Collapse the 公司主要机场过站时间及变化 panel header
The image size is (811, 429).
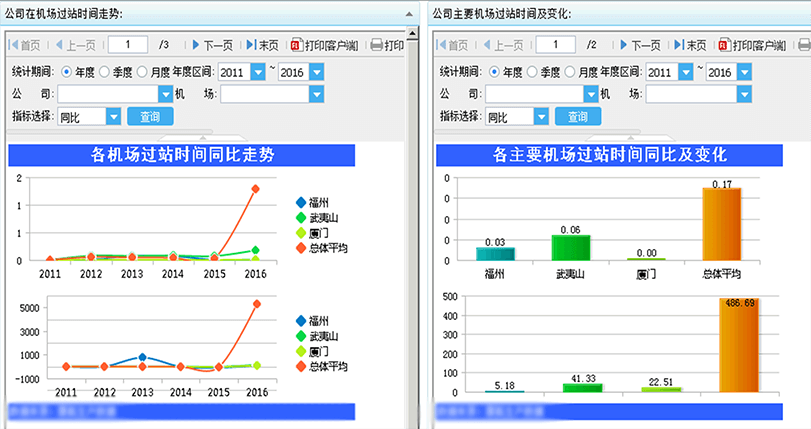coord(803,13)
